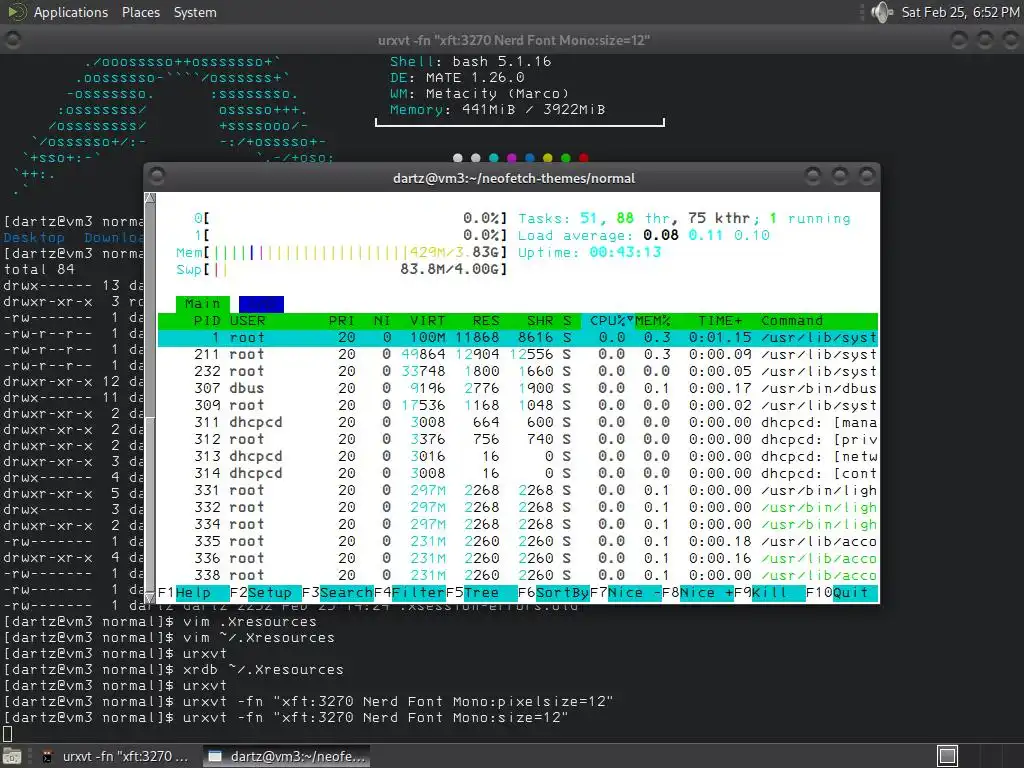Select process row PID 309
This screenshot has width=1024, height=768.
[x=517, y=406]
